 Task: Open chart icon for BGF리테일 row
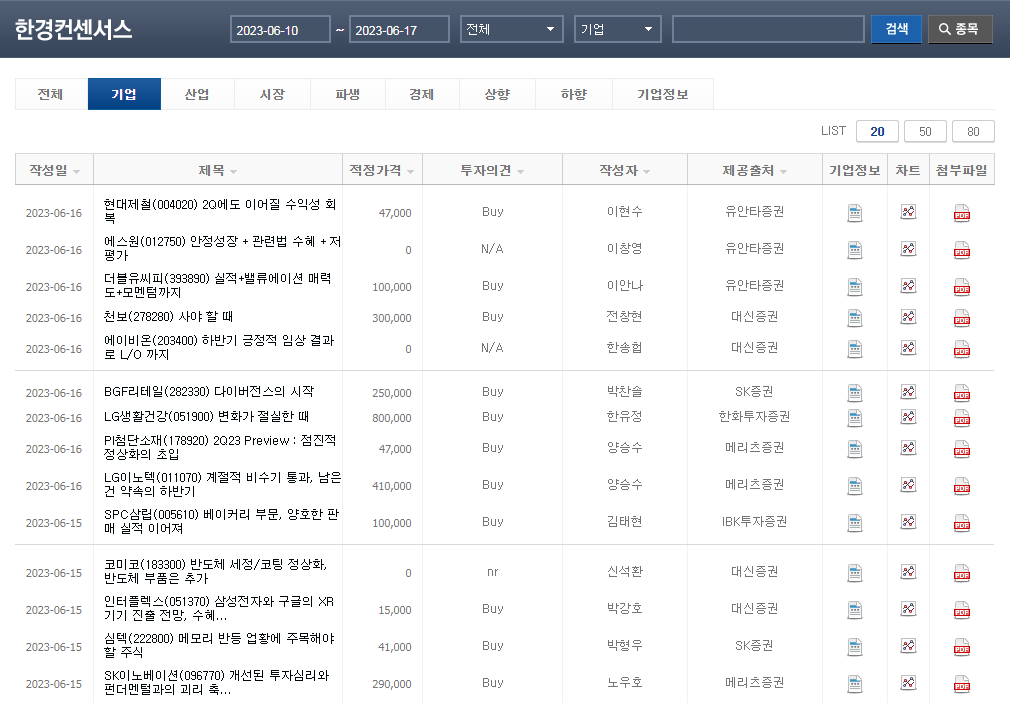coord(908,391)
